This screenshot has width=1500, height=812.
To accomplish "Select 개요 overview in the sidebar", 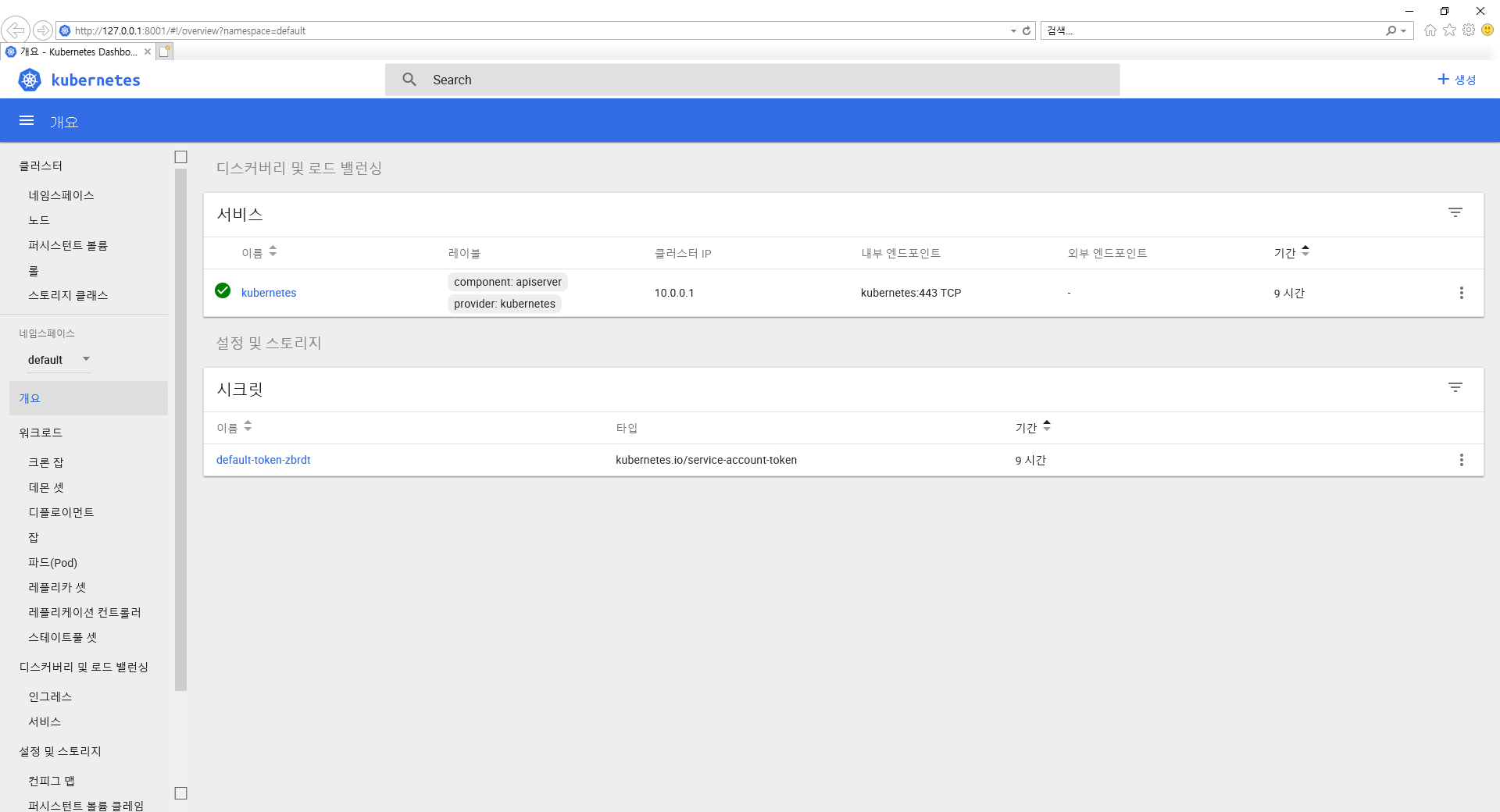I will pos(88,398).
